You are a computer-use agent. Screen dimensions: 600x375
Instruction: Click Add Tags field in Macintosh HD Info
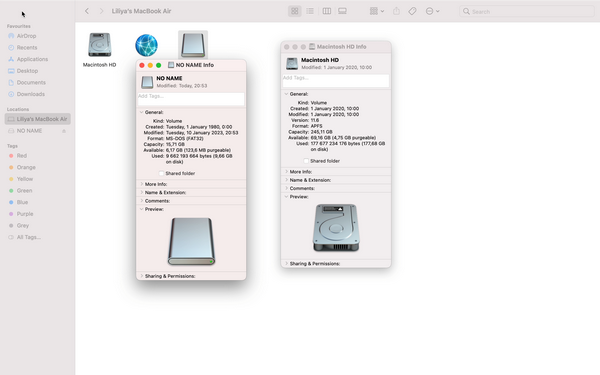[336, 80]
